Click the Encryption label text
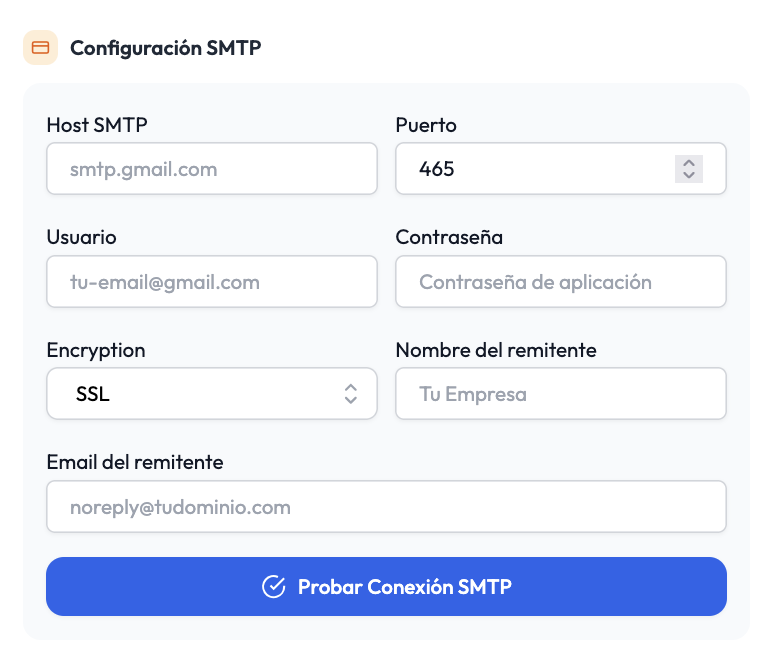Image resolution: width=774 pixels, height=666 pixels. point(96,351)
